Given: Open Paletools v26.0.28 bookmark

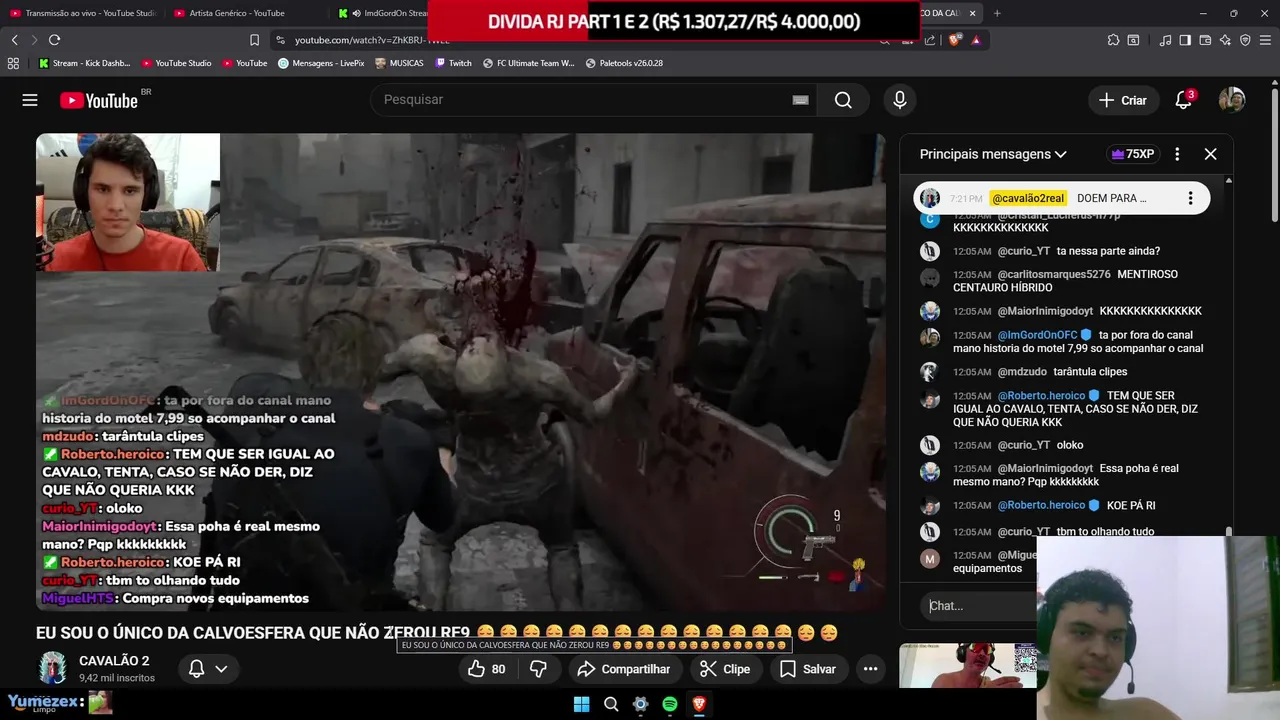Looking at the screenshot, I should coord(624,63).
